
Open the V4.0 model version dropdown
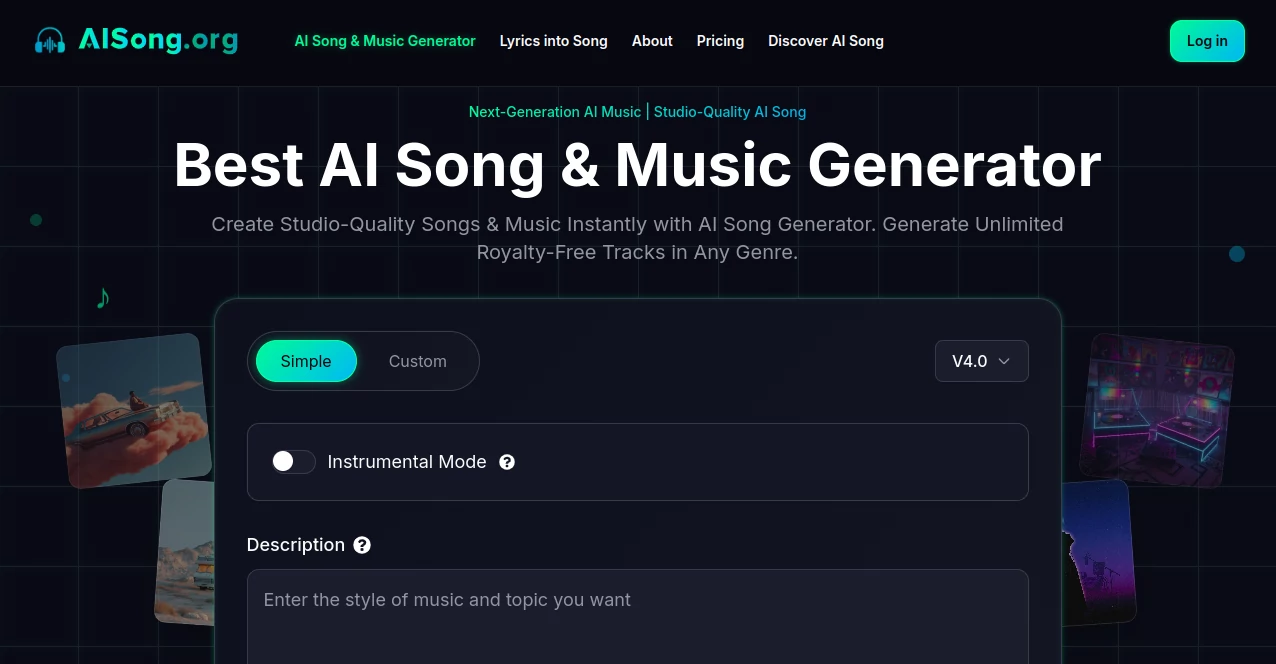pos(981,361)
